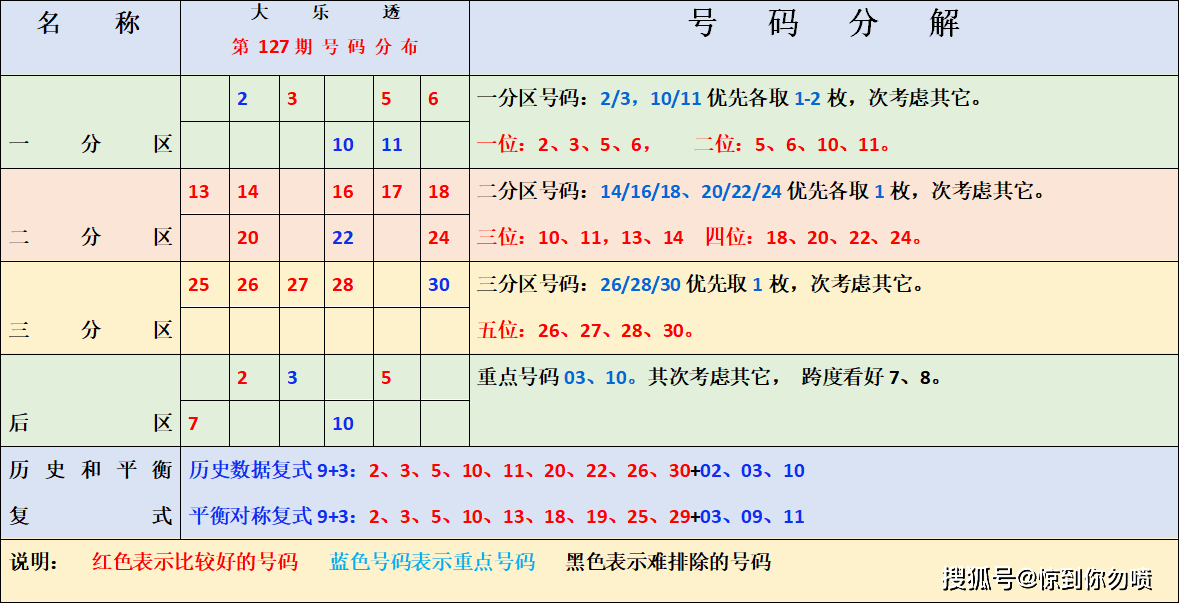Screen dimensions: 1179x604
Task: Click the 二分区 row label
Action: 90,237
